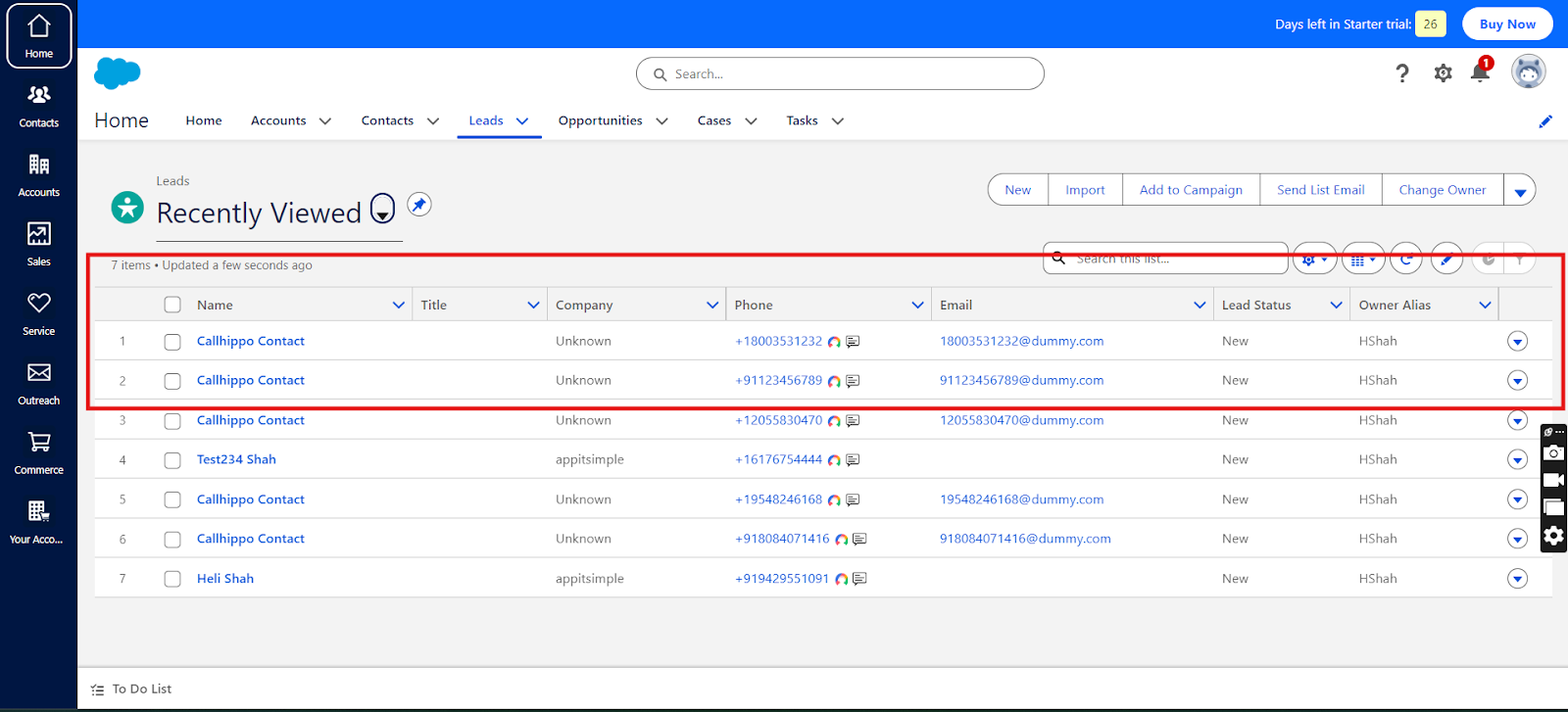Click the inline edit list pencil button
The image size is (1568, 712).
(1446, 260)
